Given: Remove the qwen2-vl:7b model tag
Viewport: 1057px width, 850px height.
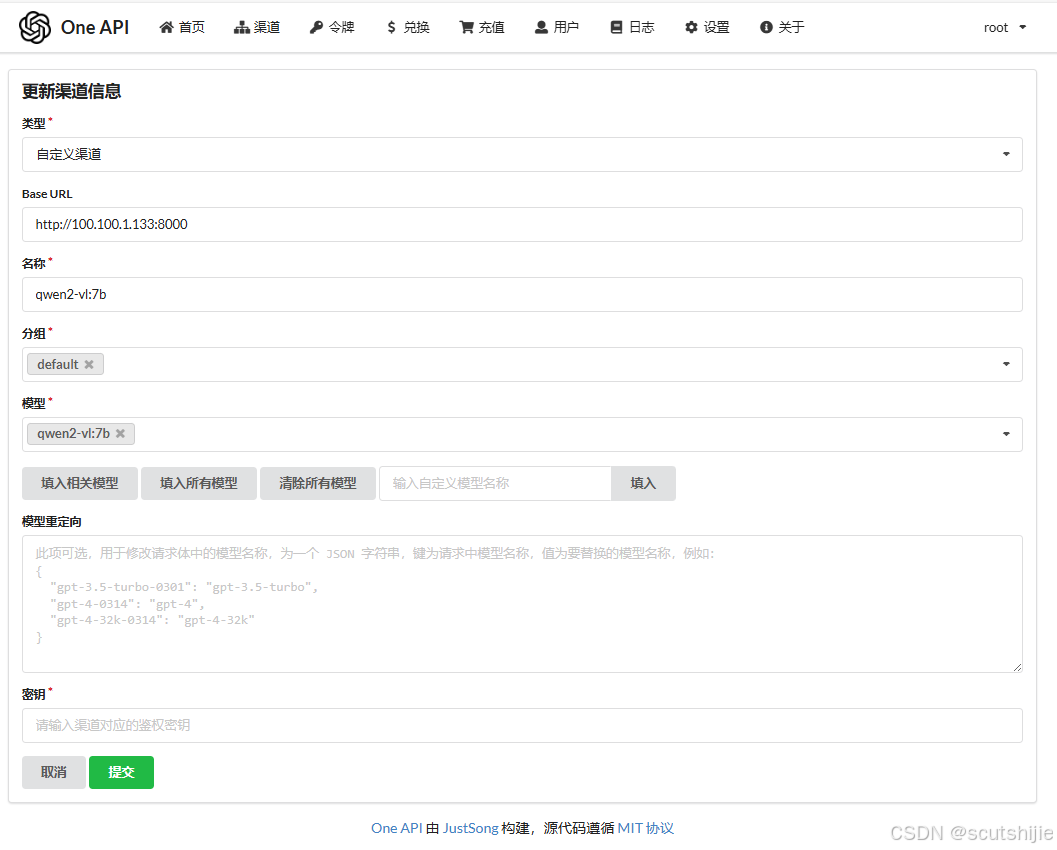Looking at the screenshot, I should [x=120, y=433].
